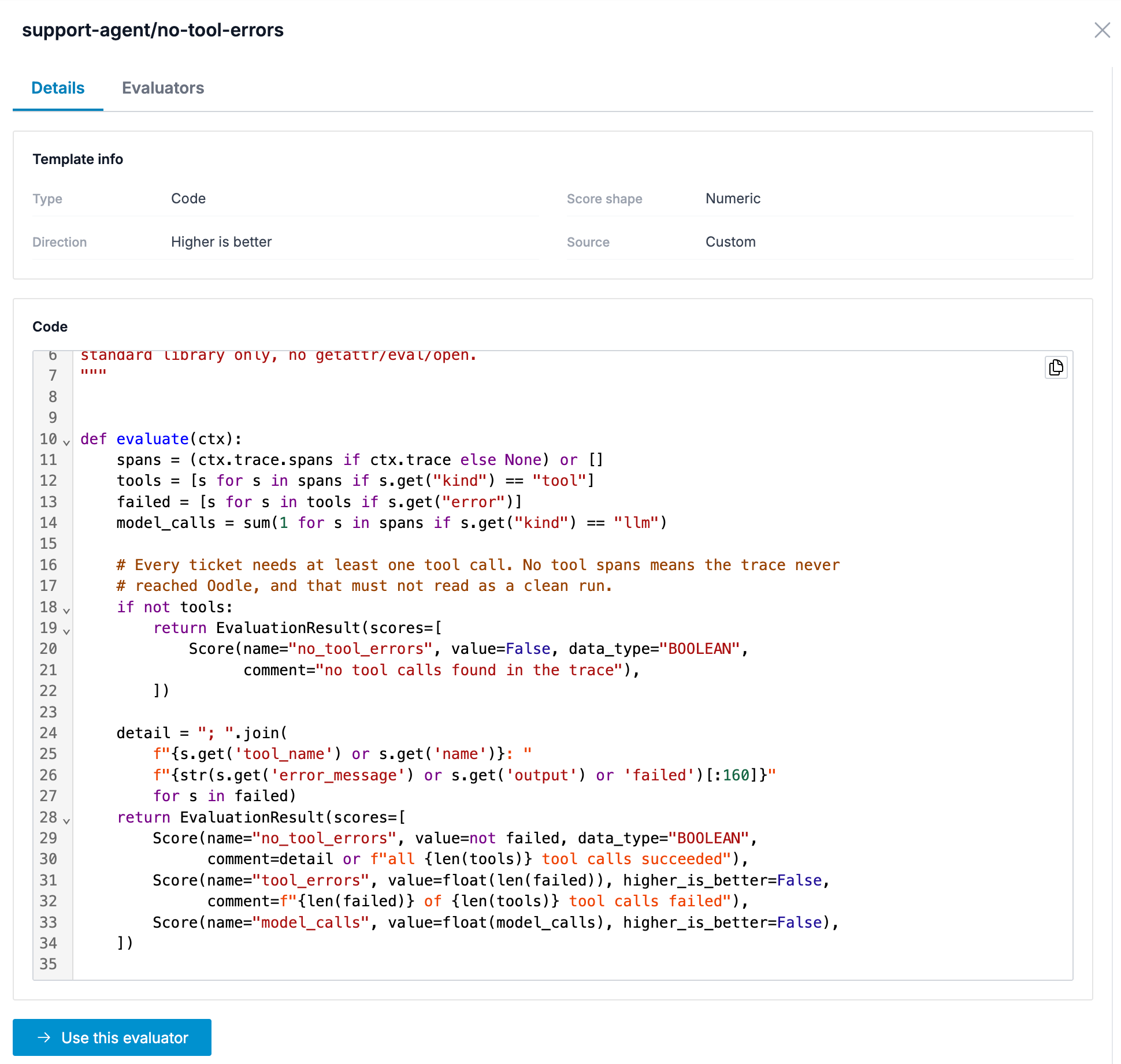Click the 'Source' label
1121x1064 pixels.
tap(588, 242)
